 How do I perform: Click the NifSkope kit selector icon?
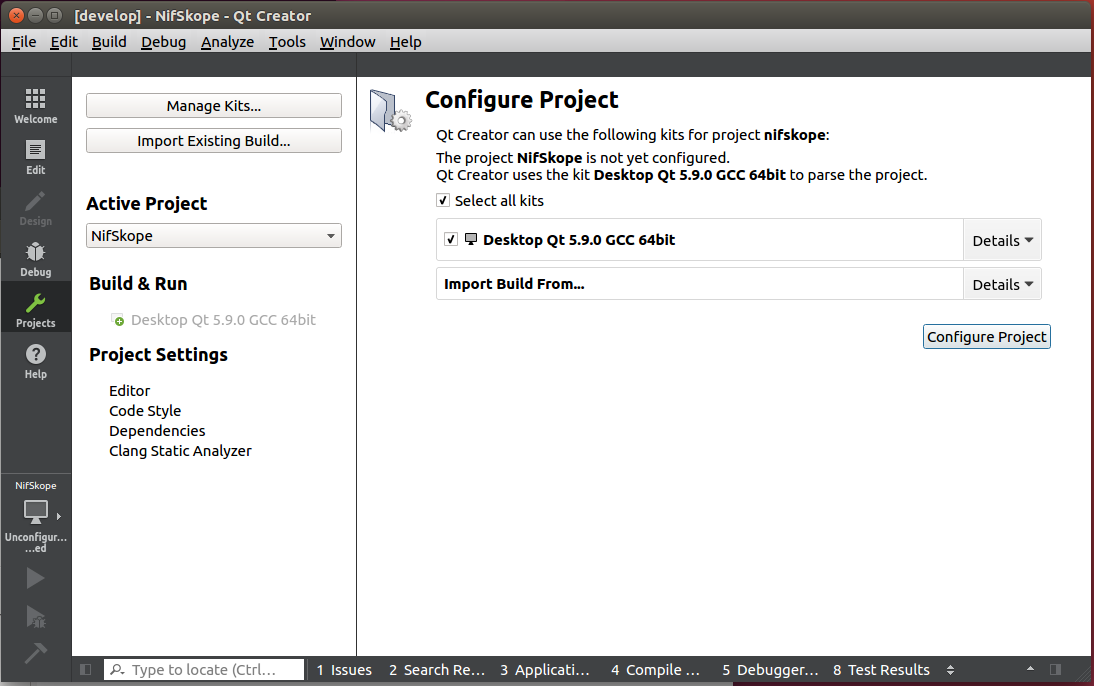35,511
